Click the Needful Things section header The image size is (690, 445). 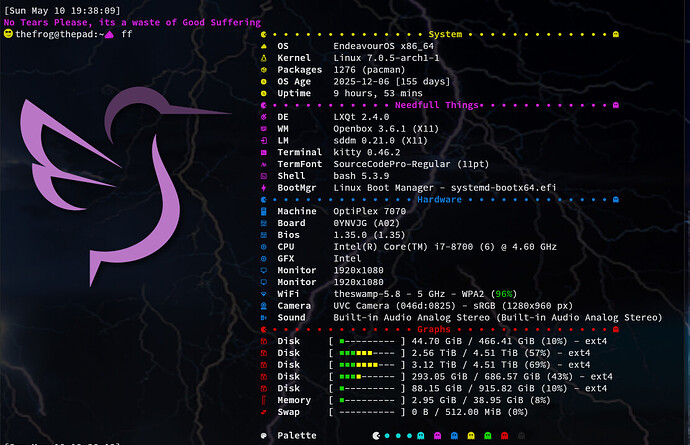[437, 105]
